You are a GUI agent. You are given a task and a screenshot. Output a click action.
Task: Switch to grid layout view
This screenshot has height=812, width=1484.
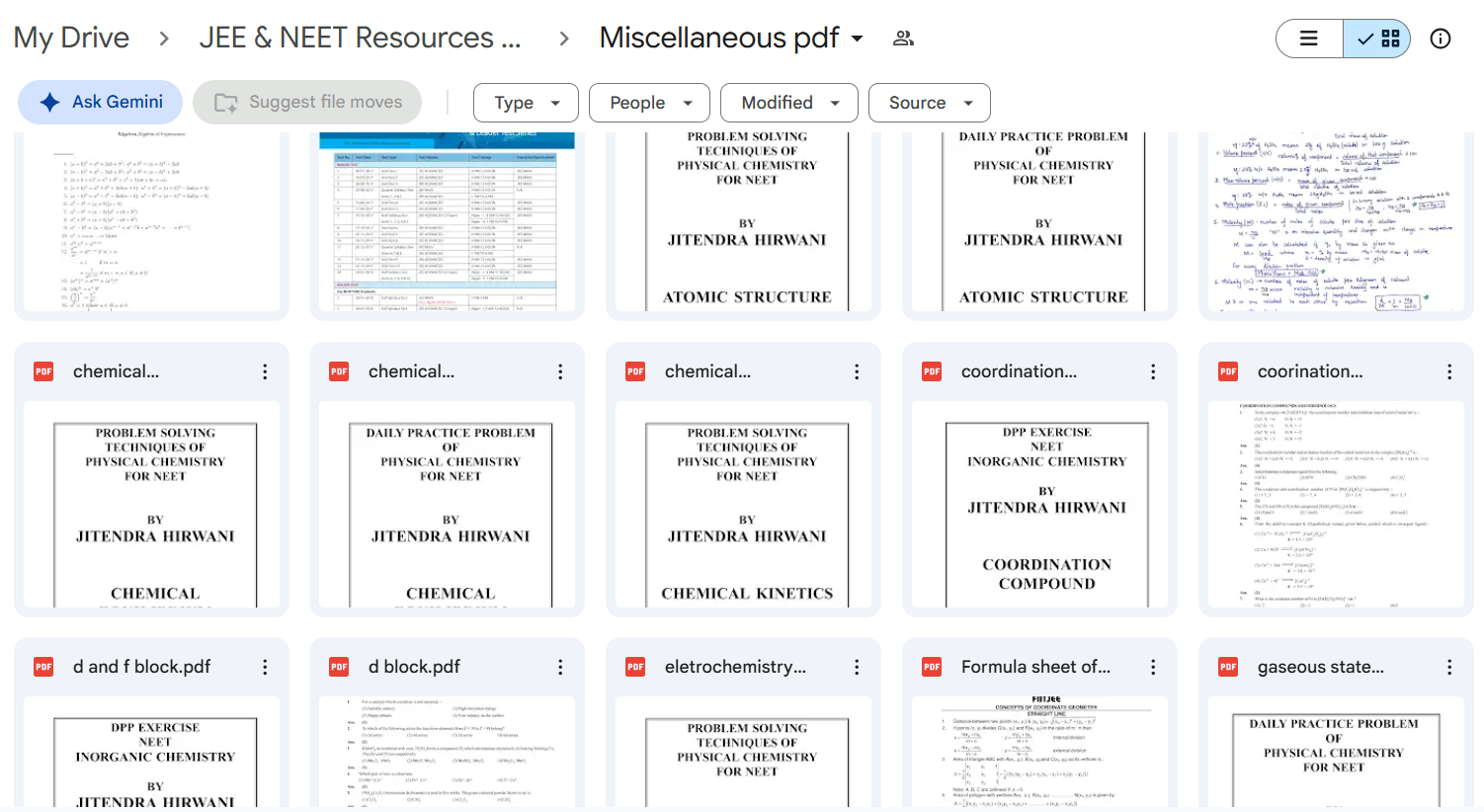(x=1377, y=39)
